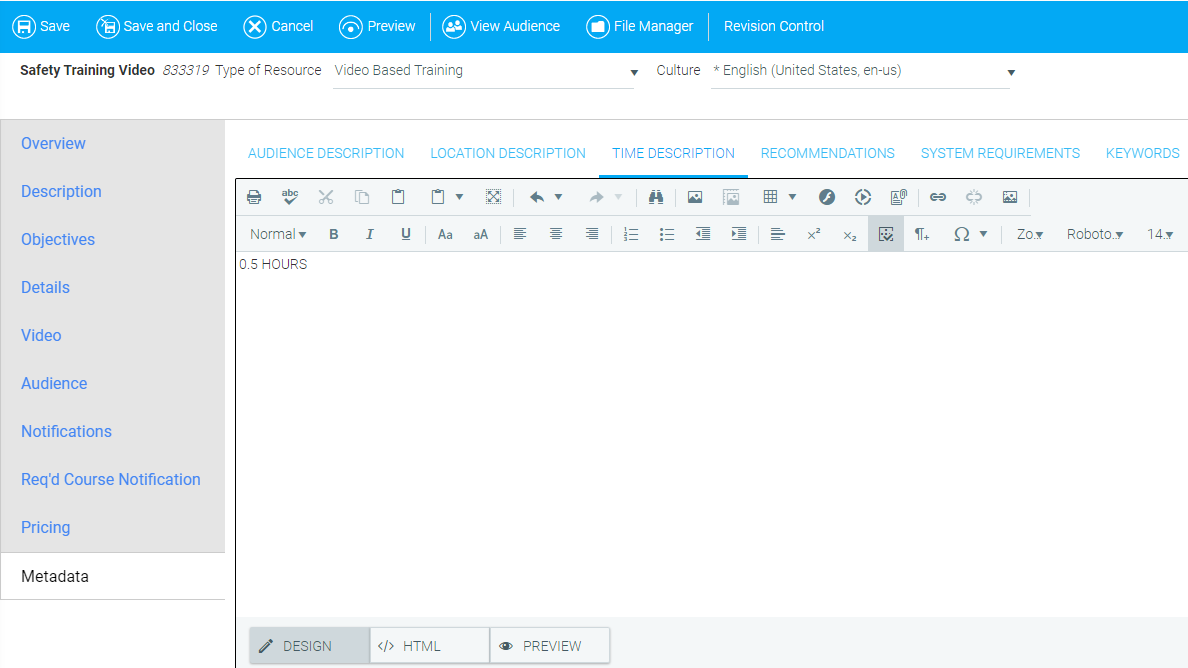Toggle bold formatting
This screenshot has height=668, width=1188.
334,234
